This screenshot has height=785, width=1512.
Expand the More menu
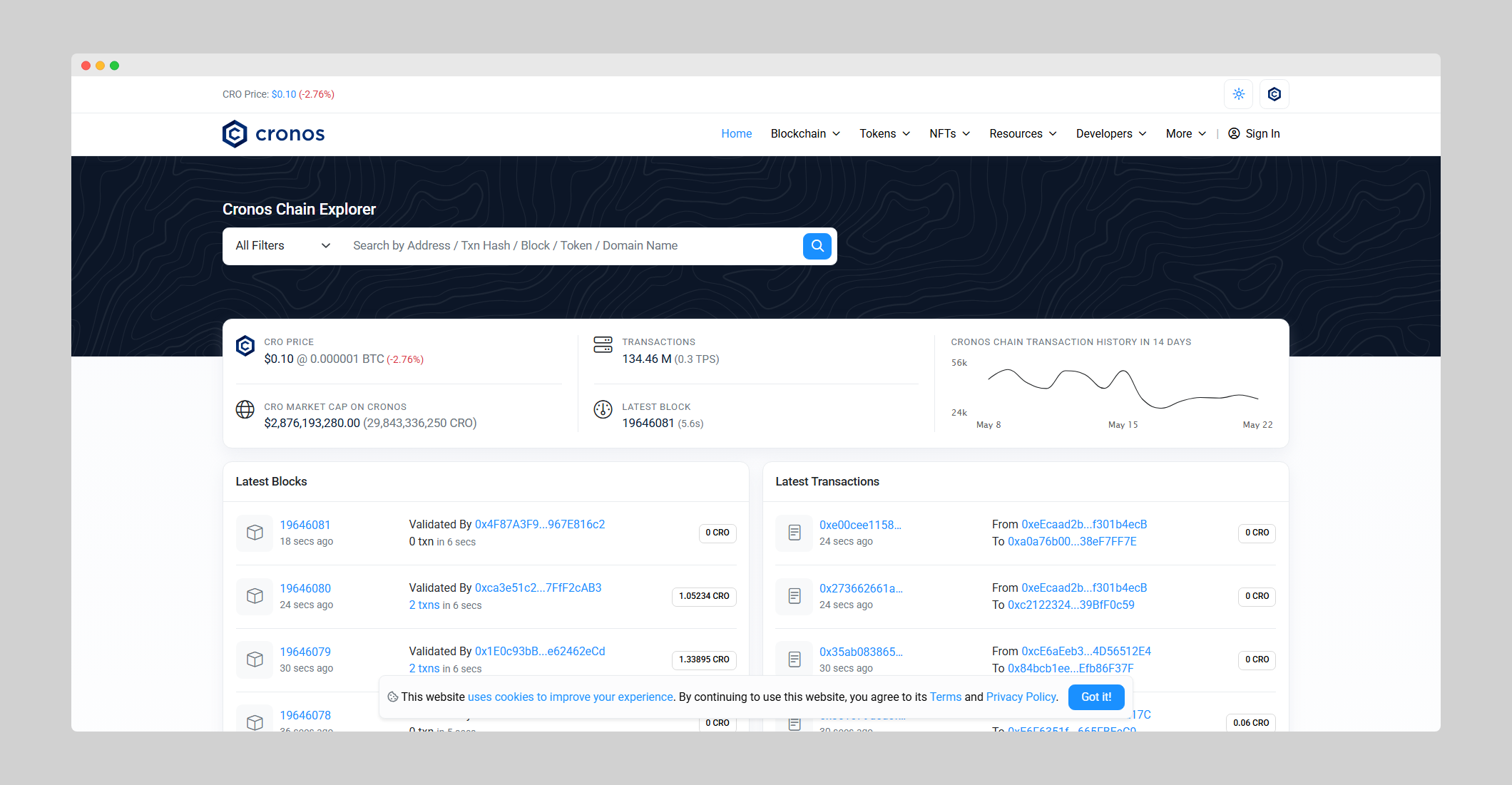(x=1185, y=134)
